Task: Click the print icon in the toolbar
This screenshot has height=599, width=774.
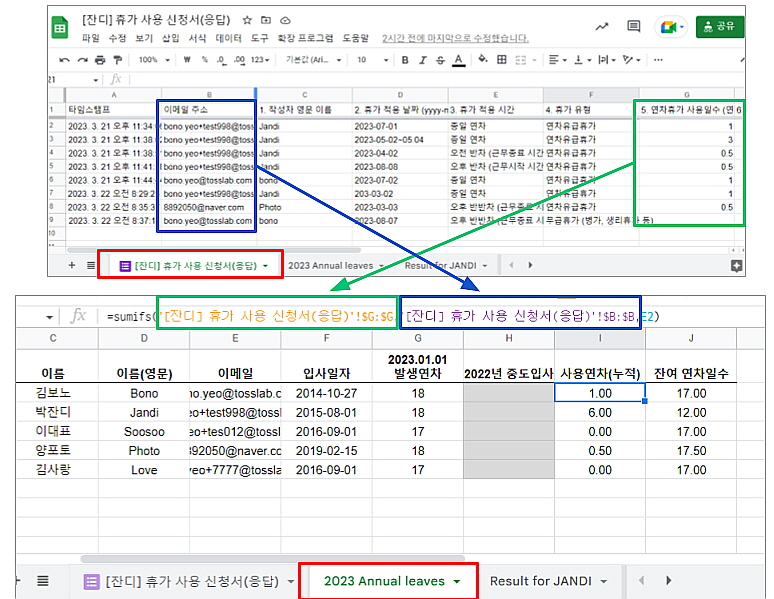Action: point(97,60)
